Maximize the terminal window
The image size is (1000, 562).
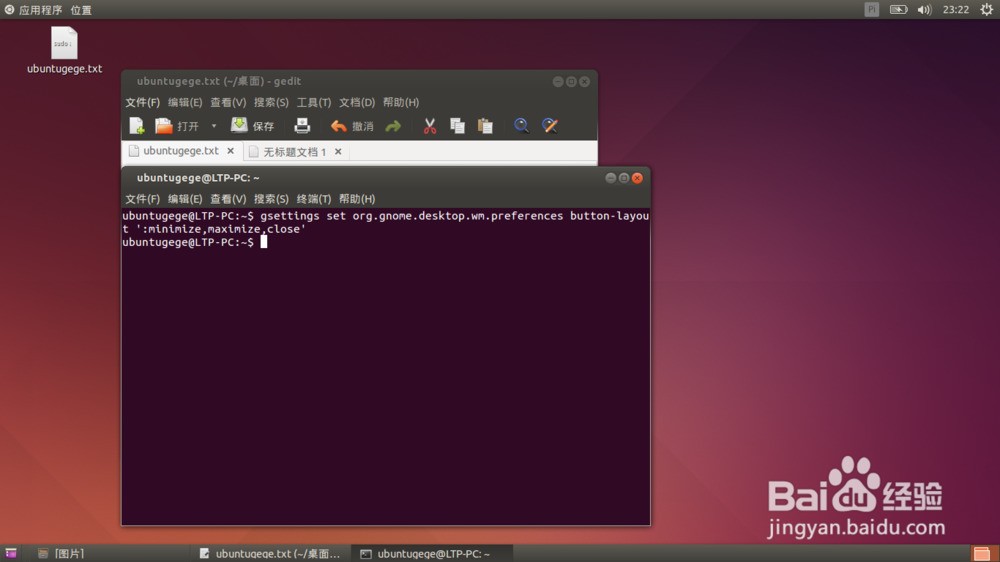coord(624,178)
